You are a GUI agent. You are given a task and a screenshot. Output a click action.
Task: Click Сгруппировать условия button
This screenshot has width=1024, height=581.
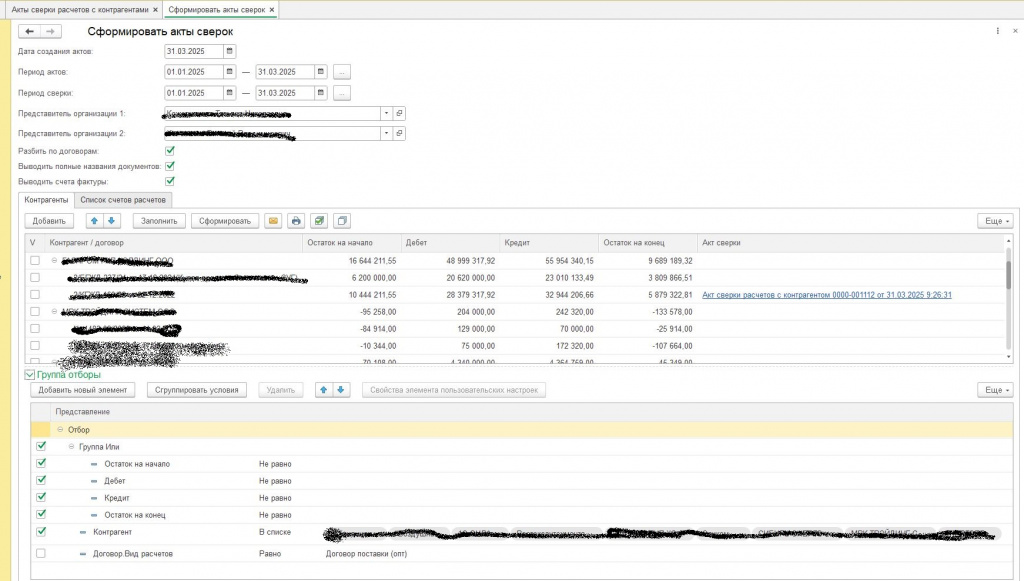(197, 390)
